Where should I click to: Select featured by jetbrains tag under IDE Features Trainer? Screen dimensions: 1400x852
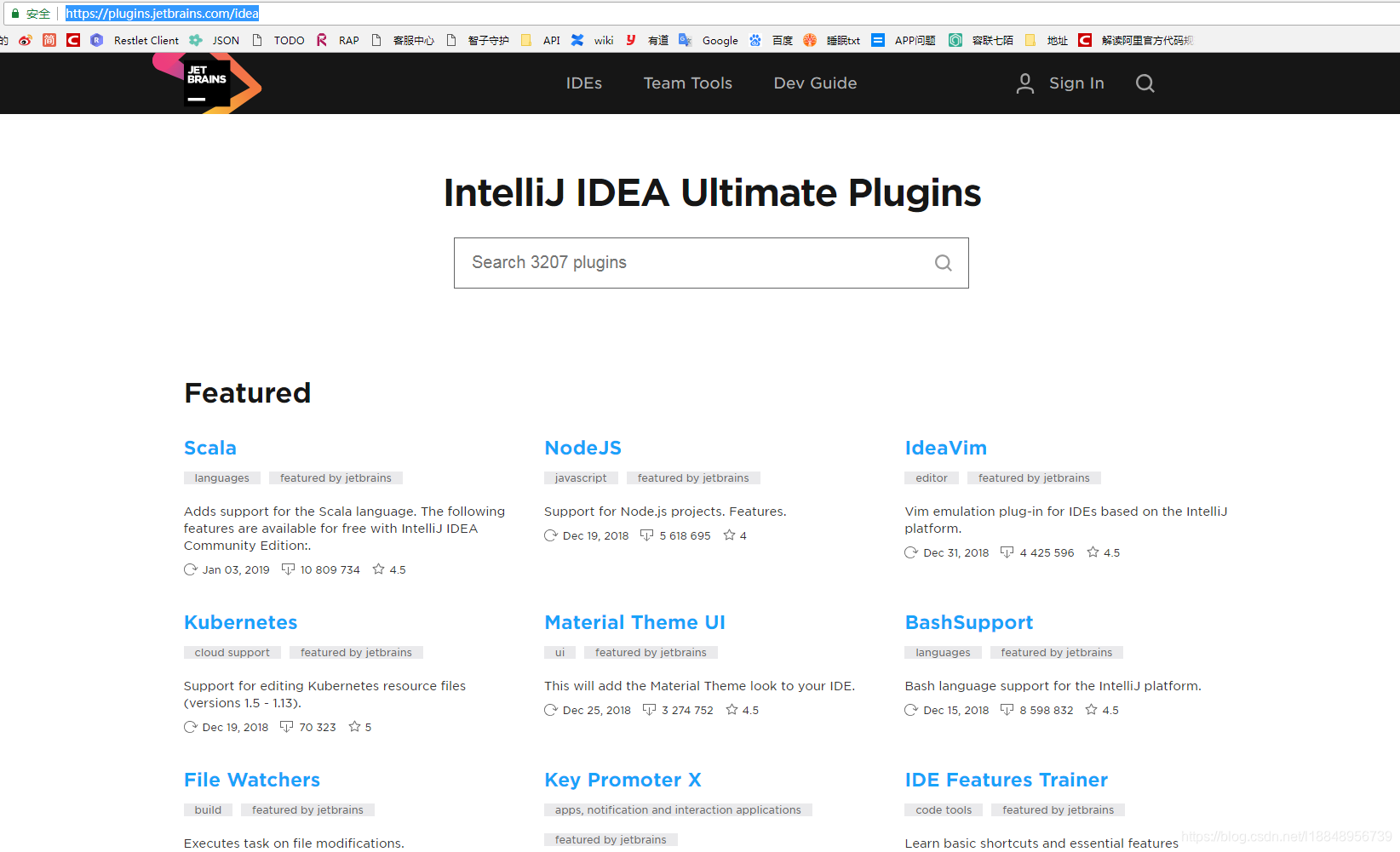[x=1058, y=810]
